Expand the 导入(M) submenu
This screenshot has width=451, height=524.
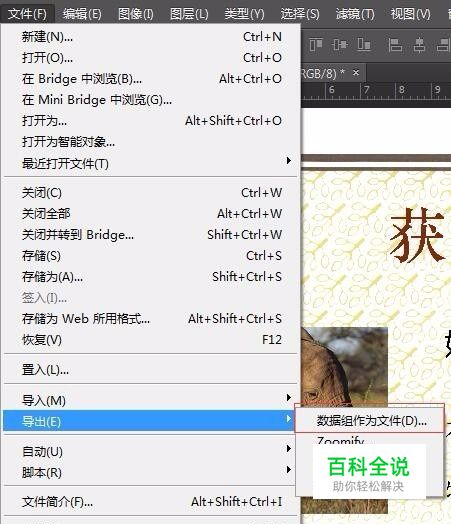click(150, 400)
